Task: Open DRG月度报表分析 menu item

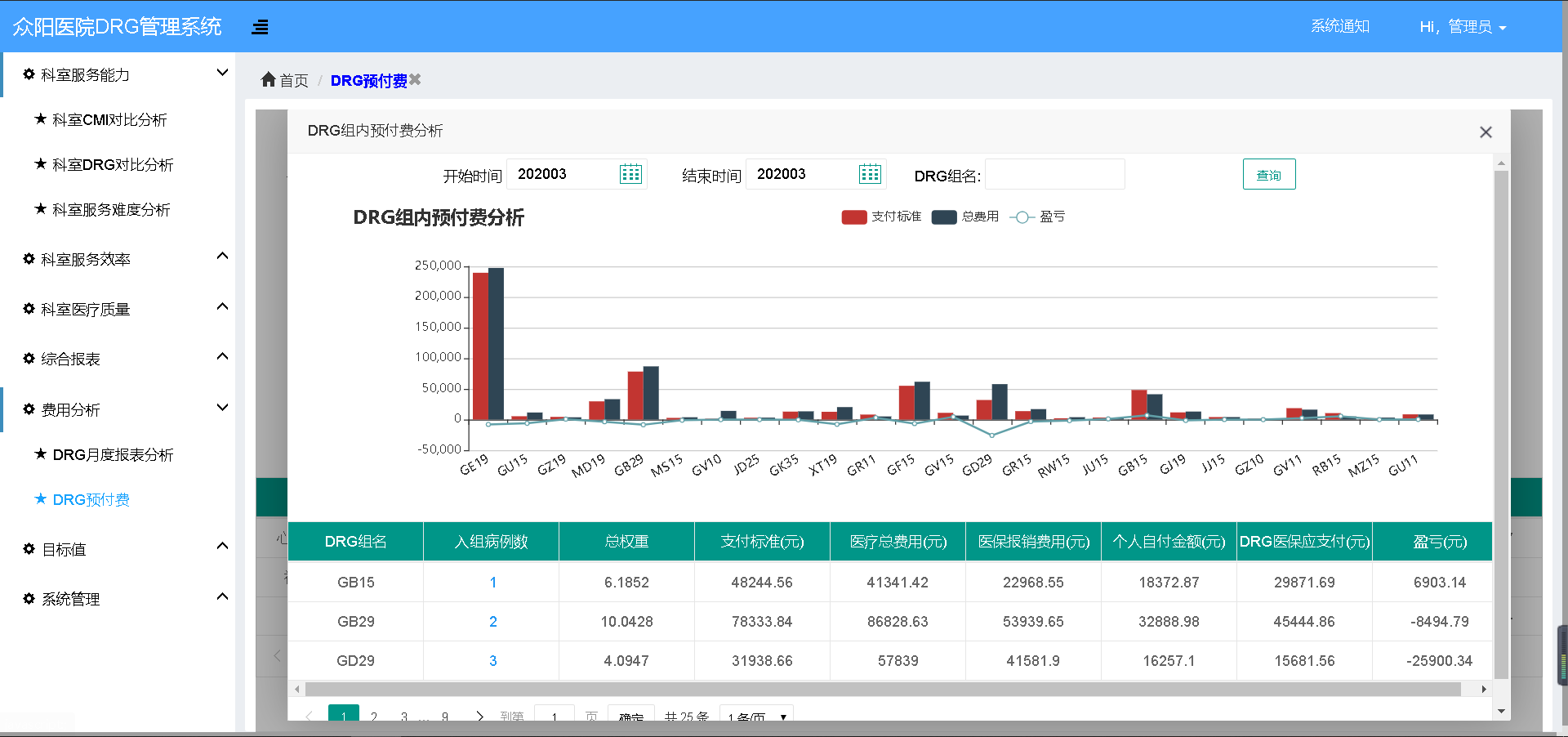Action: point(113,455)
